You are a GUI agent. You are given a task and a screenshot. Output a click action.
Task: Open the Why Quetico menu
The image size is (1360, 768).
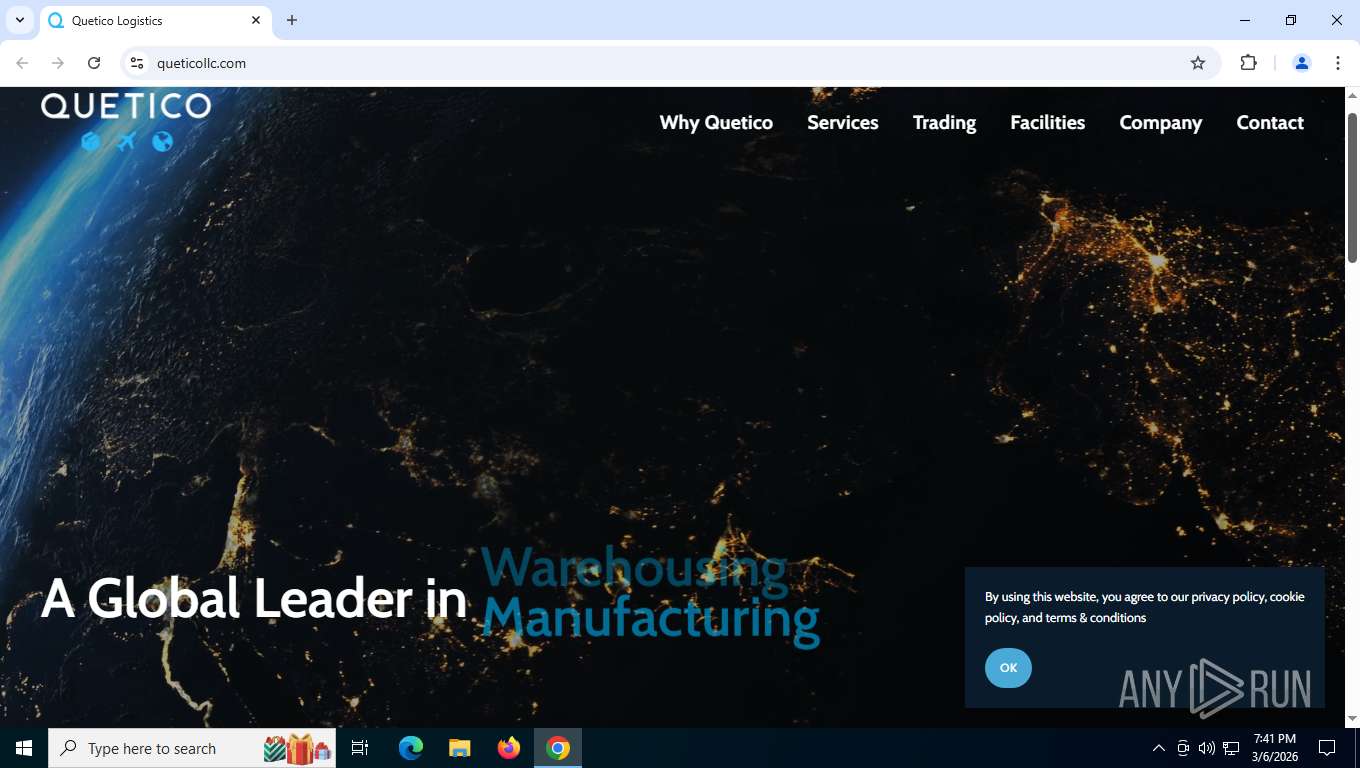click(716, 122)
